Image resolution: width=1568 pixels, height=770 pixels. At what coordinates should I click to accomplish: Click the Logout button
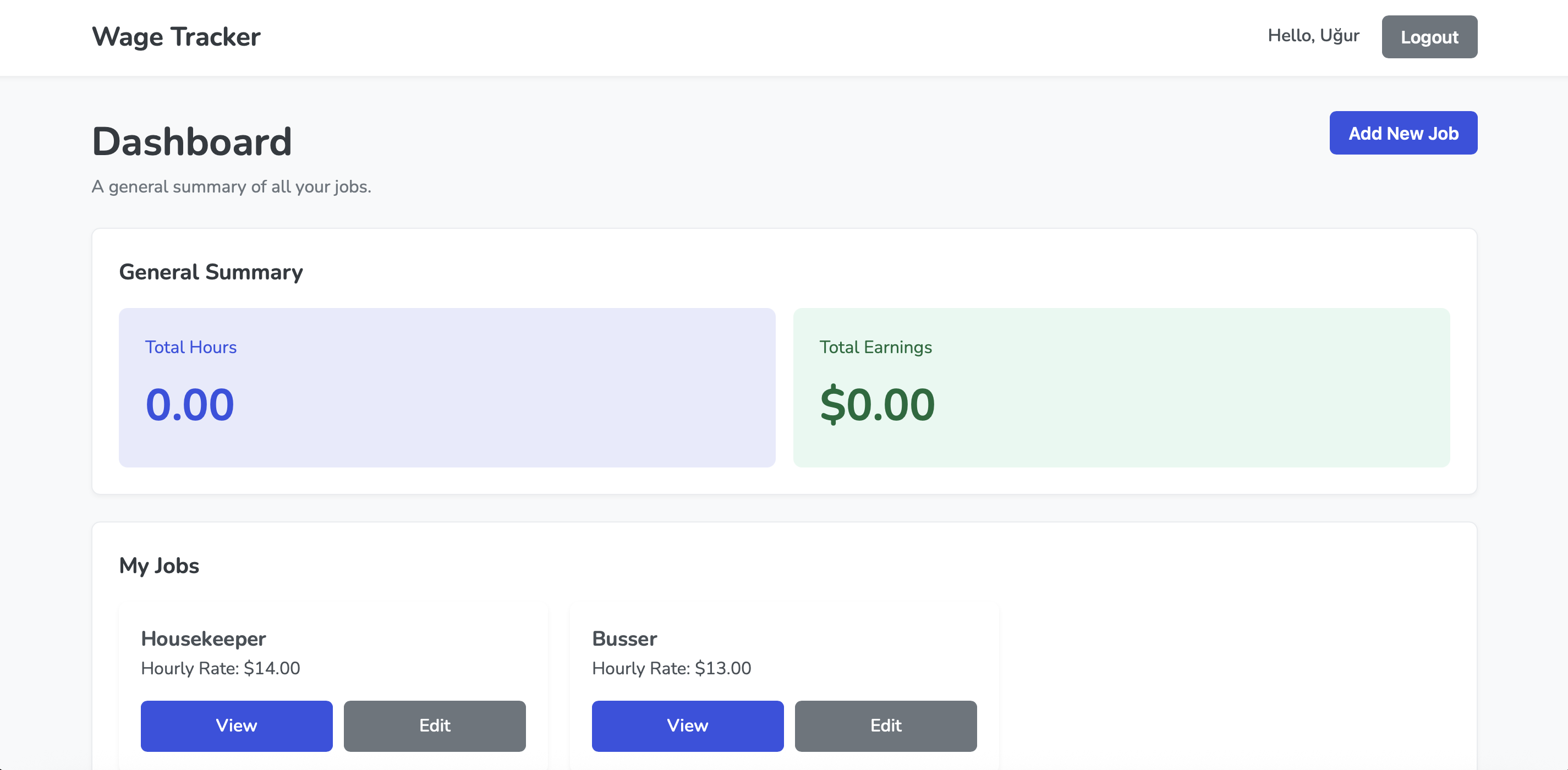coord(1429,36)
